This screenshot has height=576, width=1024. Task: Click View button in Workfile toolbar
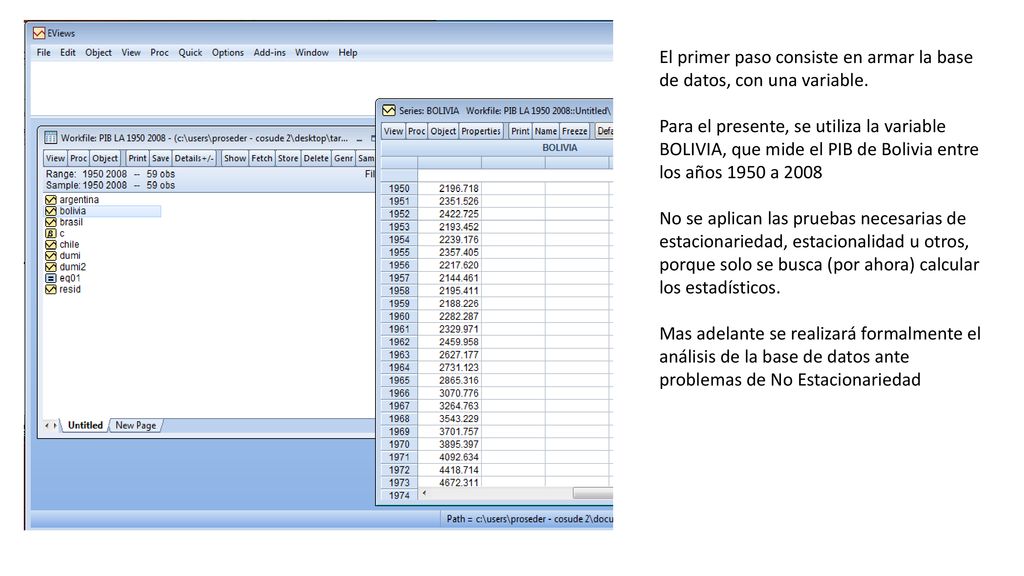tap(56, 158)
